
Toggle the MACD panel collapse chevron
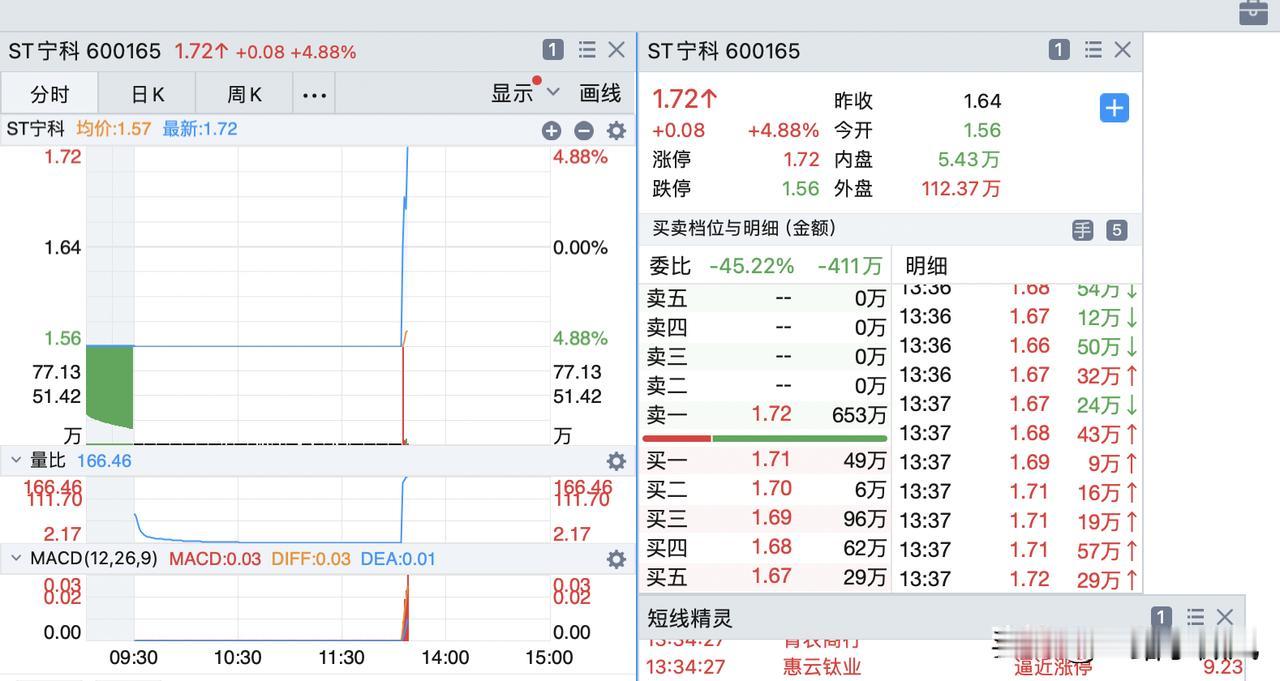tap(16, 559)
